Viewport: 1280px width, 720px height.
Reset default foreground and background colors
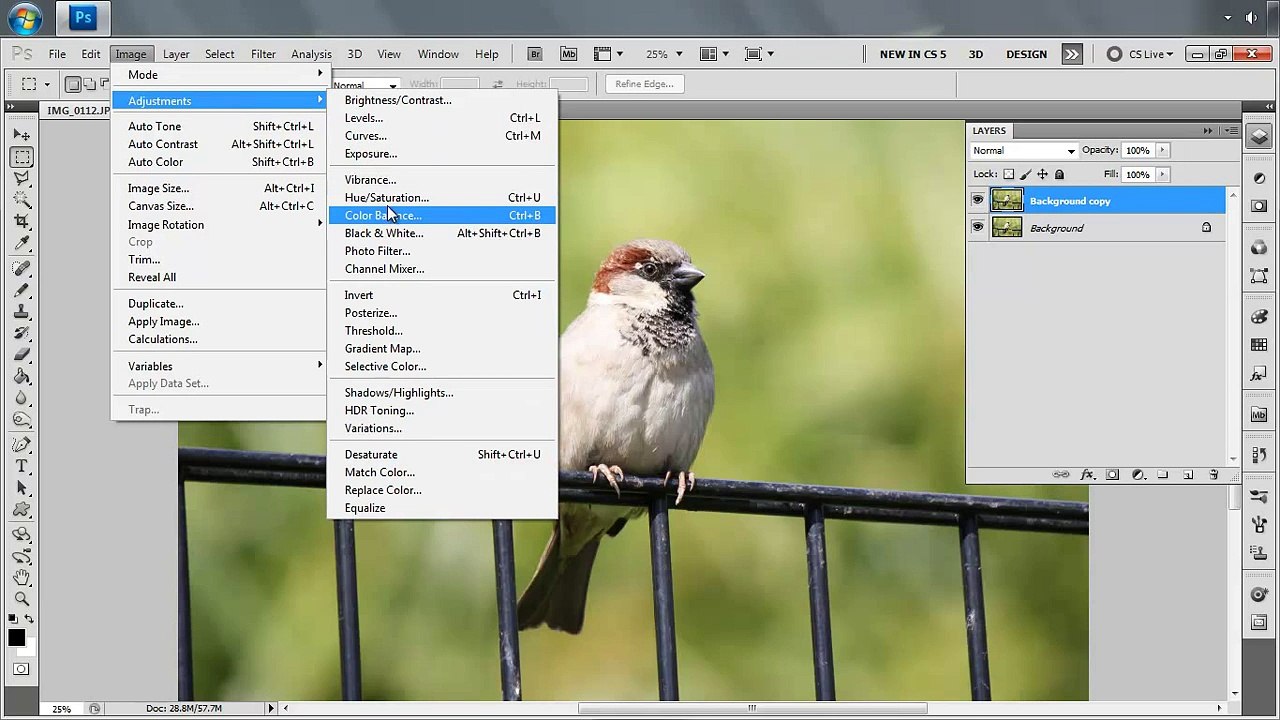click(14, 621)
